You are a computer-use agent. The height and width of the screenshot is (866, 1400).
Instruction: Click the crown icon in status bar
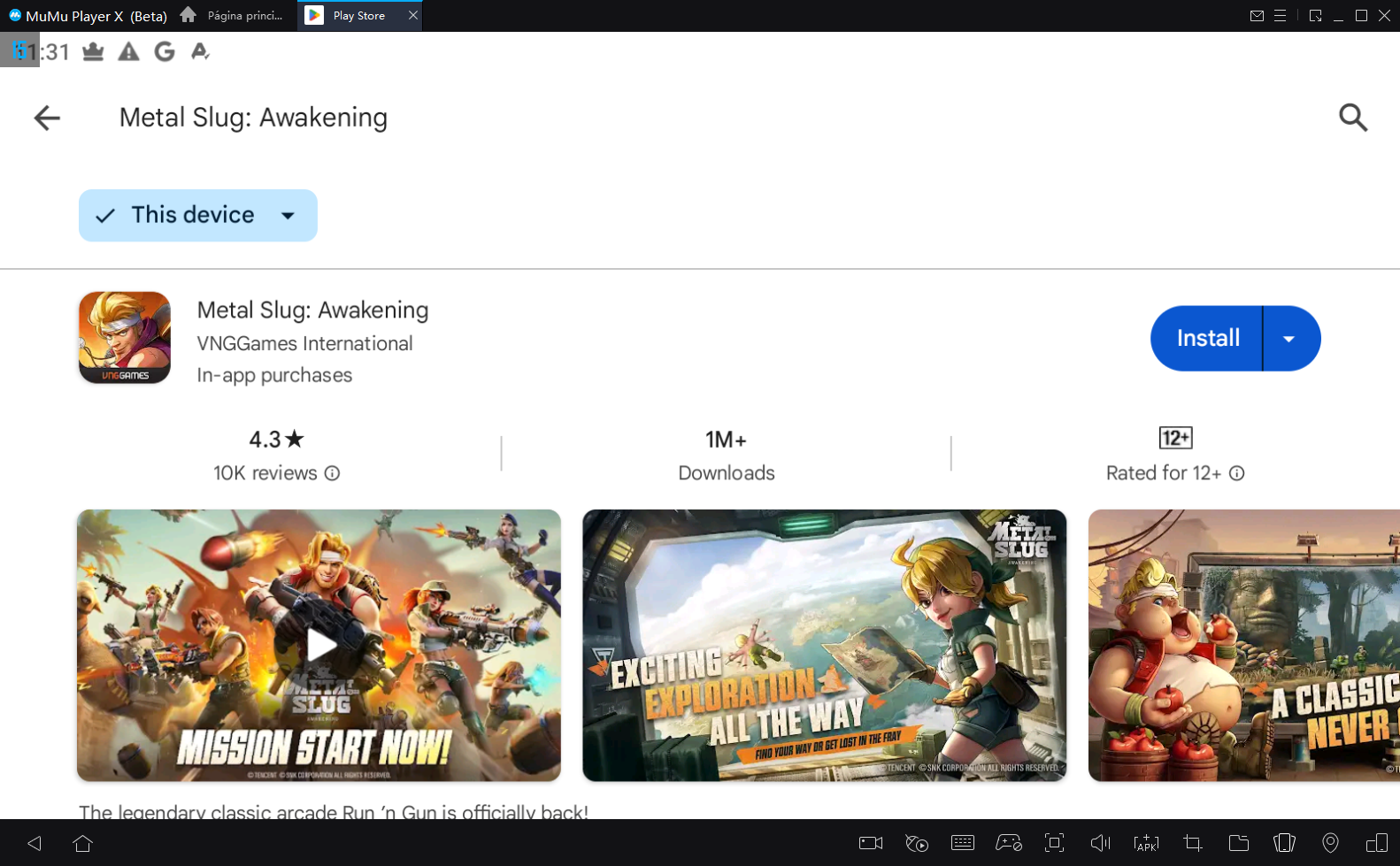93,52
